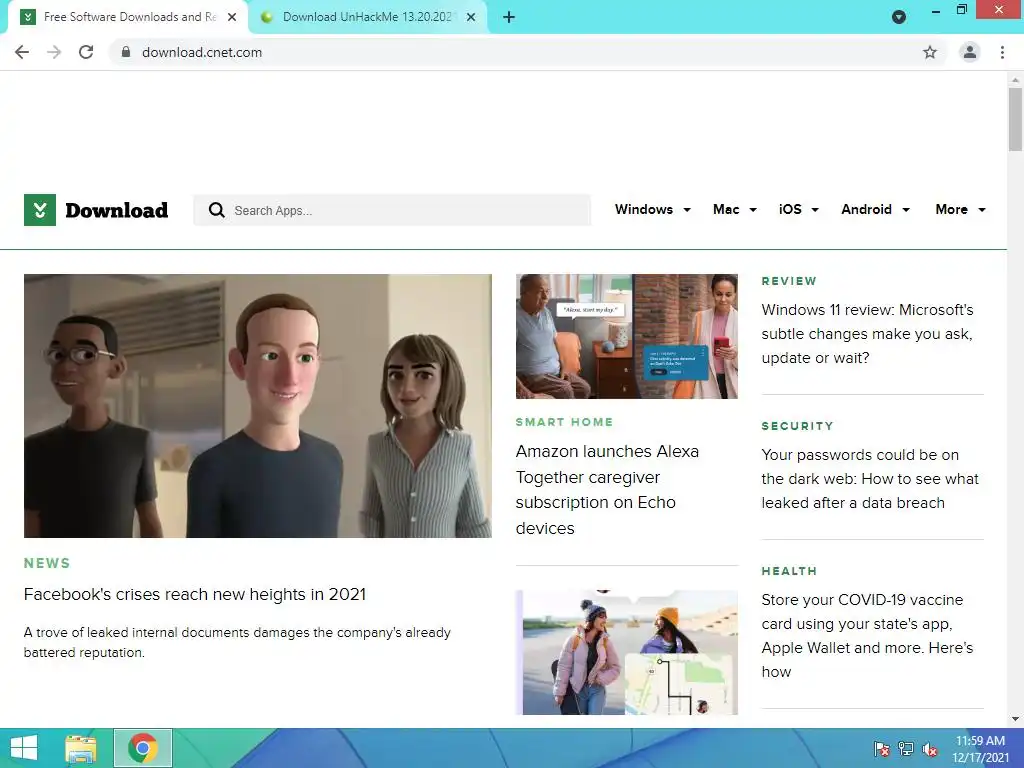The width and height of the screenshot is (1024, 768).
Task: Click the Download site title text
Action: coord(116,210)
